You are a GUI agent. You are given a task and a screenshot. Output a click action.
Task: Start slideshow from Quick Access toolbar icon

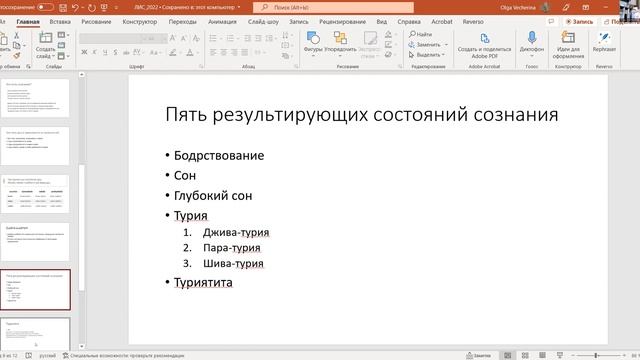pos(104,7)
